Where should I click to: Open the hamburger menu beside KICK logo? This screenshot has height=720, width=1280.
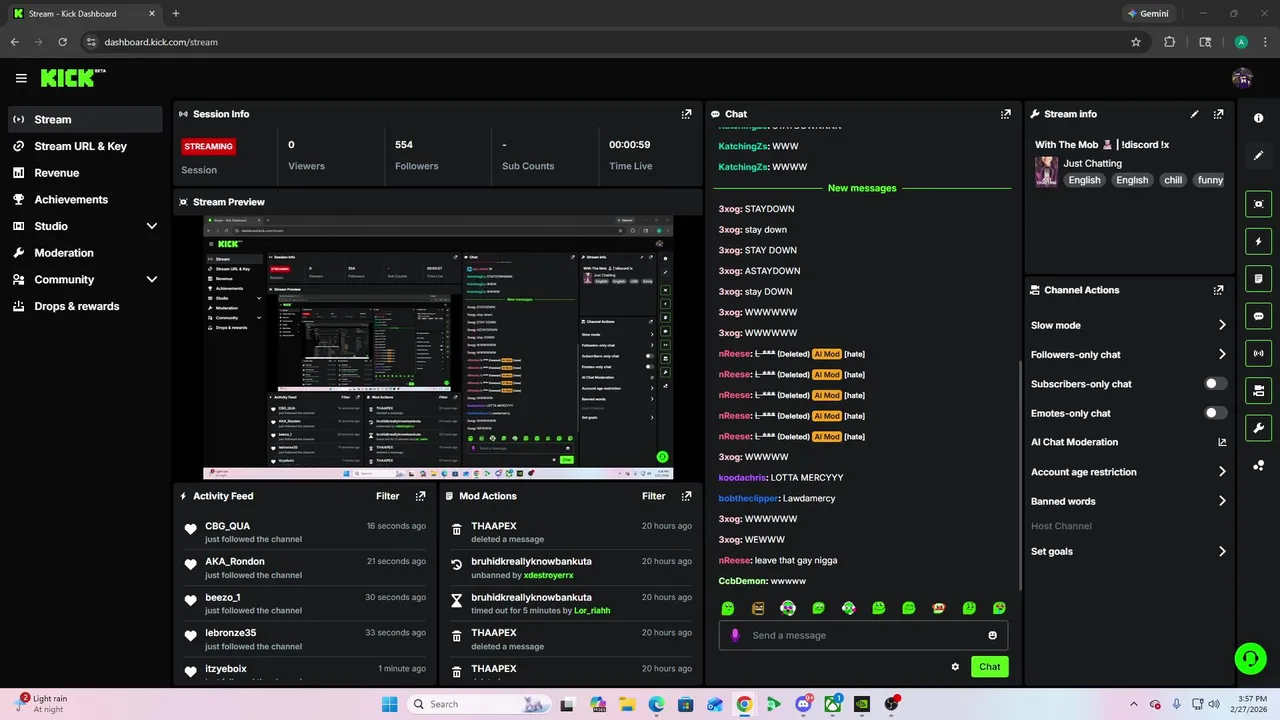pyautogui.click(x=21, y=78)
